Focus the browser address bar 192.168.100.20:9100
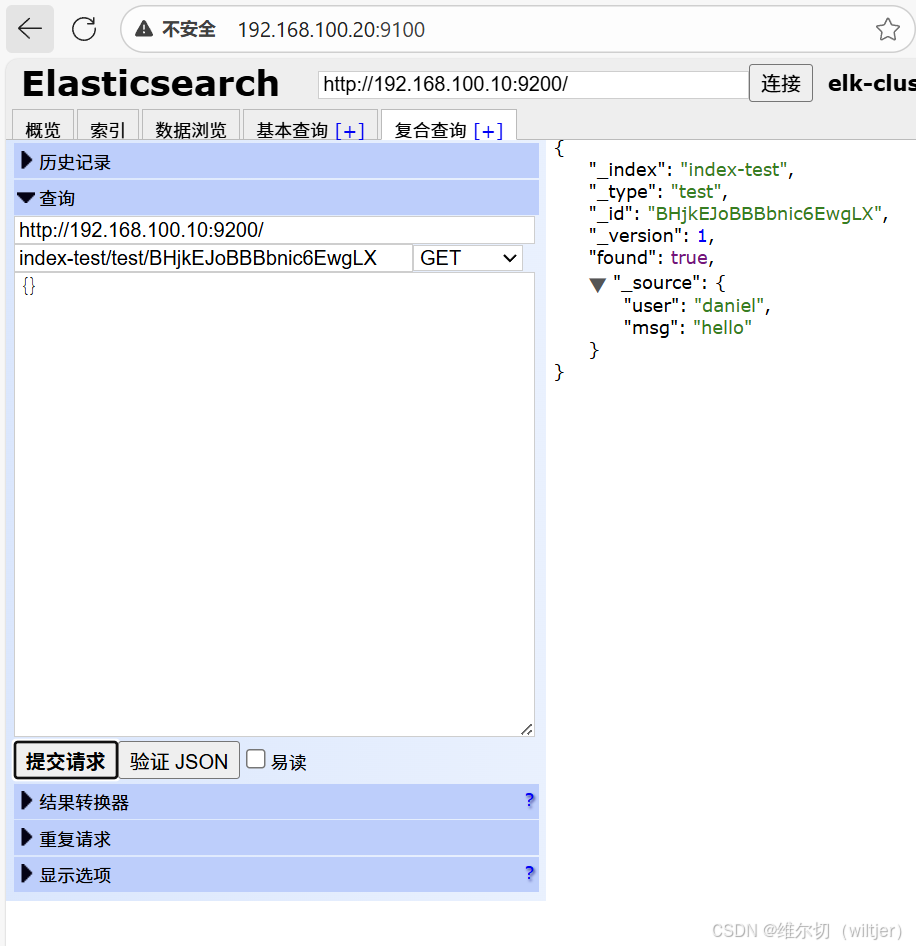The height and width of the screenshot is (946, 916). coord(331,30)
